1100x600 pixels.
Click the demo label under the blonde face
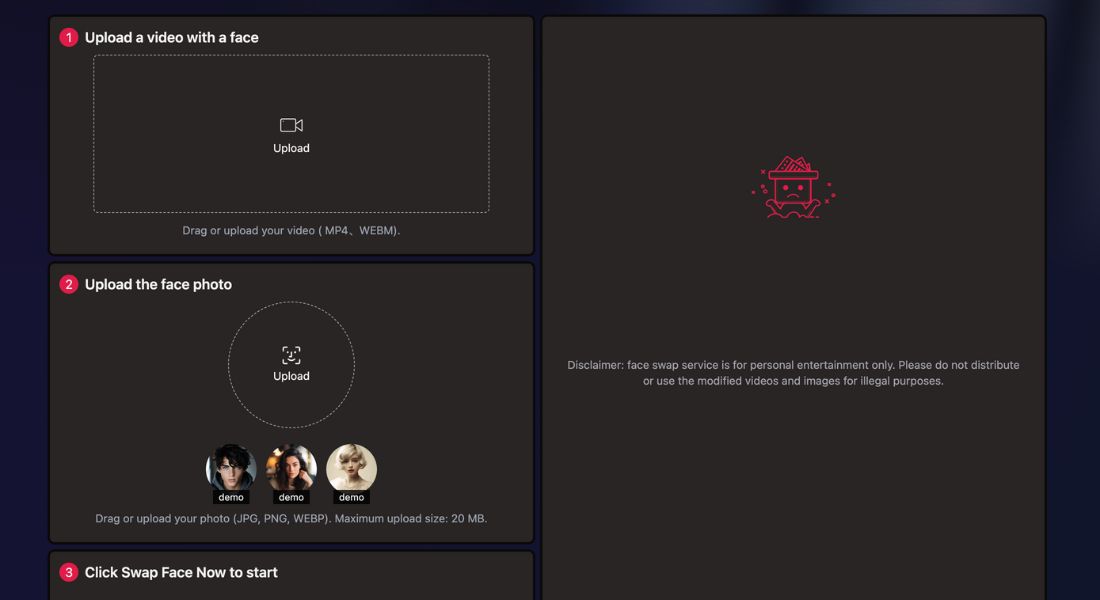[351, 497]
